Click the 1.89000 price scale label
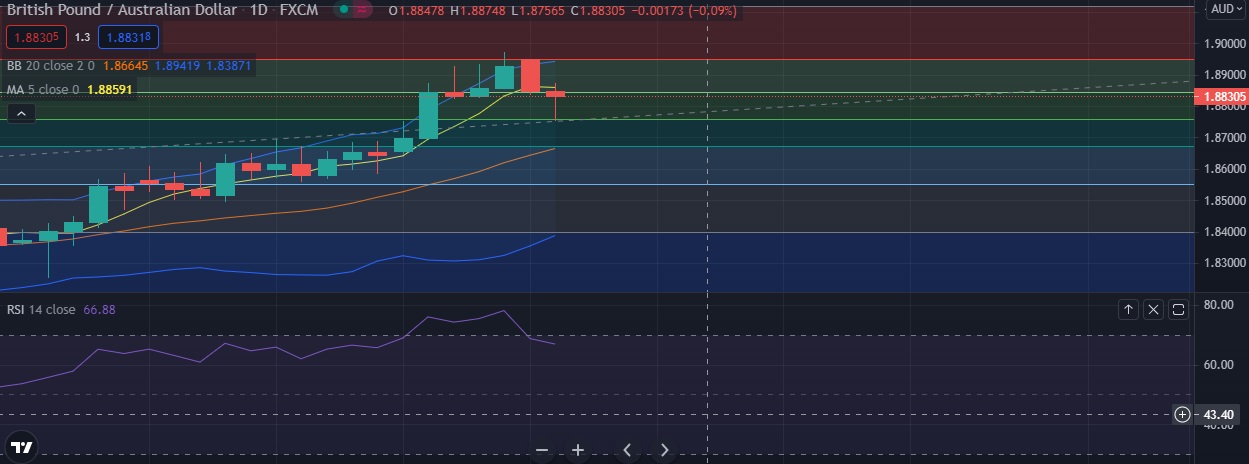The height and width of the screenshot is (464, 1249). tap(1224, 75)
